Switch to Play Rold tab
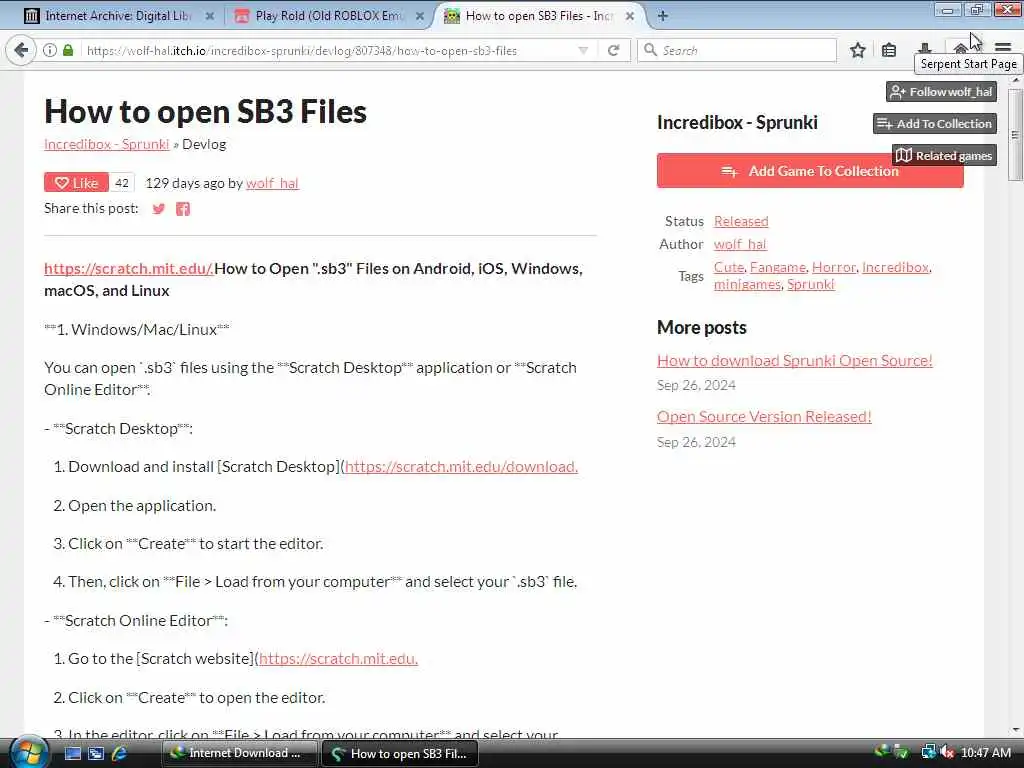The width and height of the screenshot is (1024, 768). [x=328, y=16]
